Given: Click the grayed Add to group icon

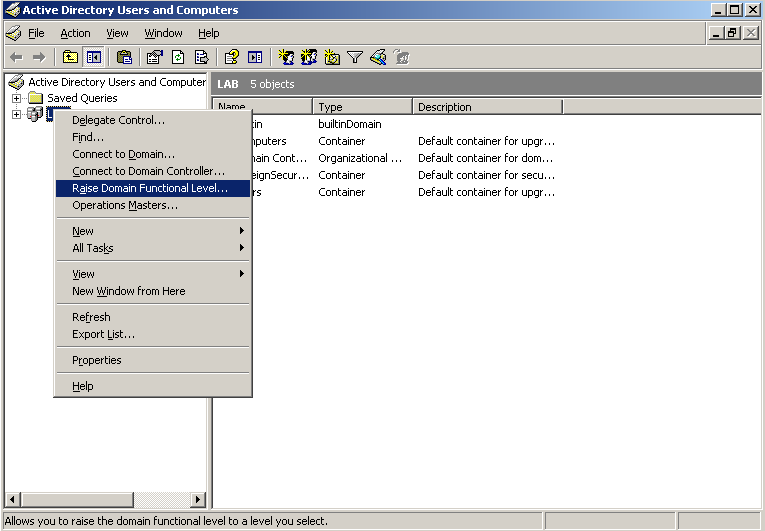Looking at the screenshot, I should (401, 58).
